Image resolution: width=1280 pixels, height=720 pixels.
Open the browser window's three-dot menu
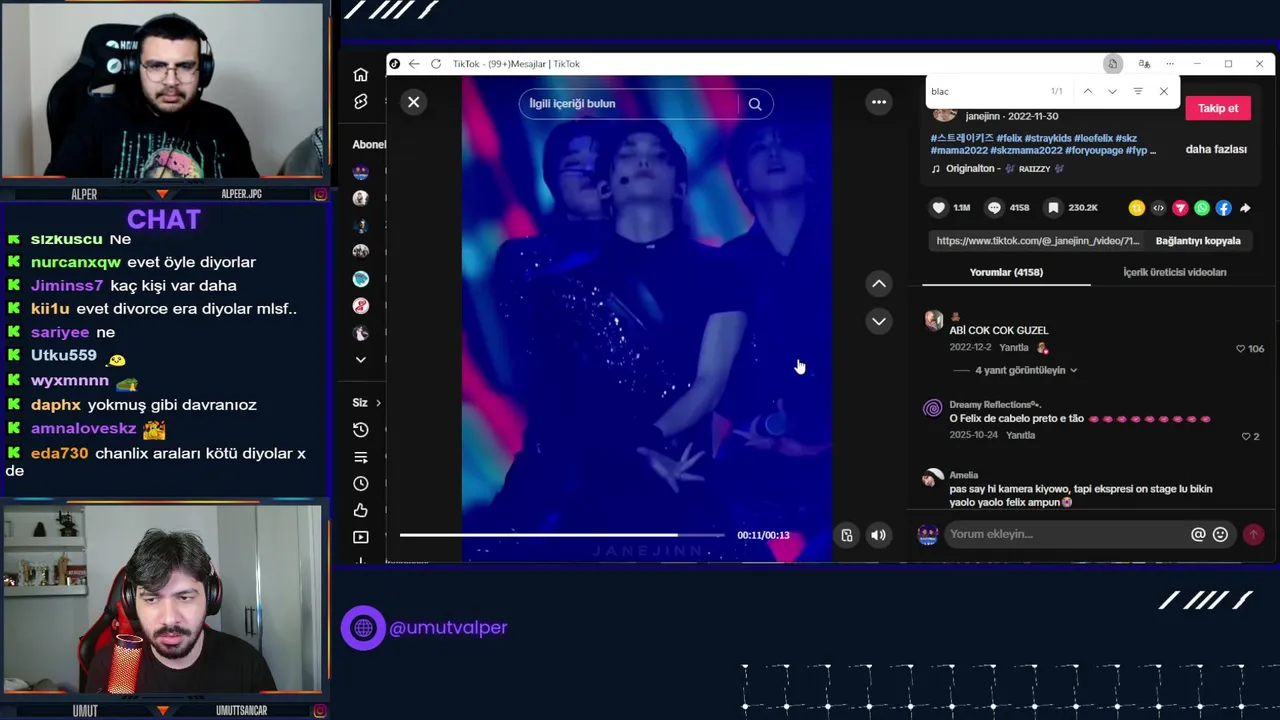click(1170, 64)
